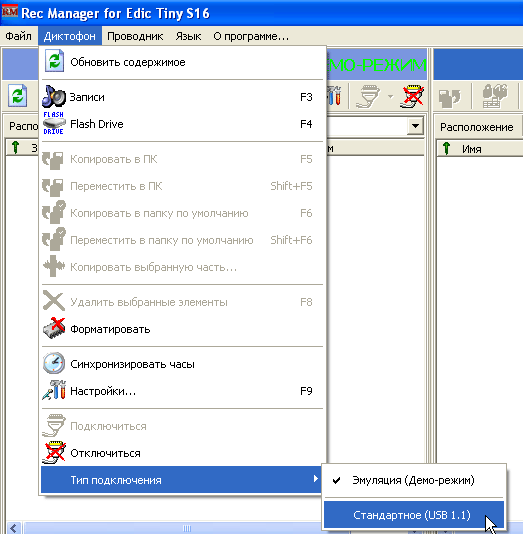Click the disabled Подключиться entry
523x534 pixels.
[182, 426]
